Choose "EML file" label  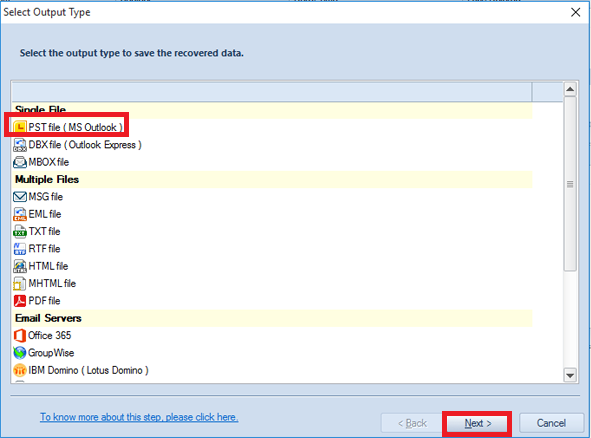coord(45,214)
